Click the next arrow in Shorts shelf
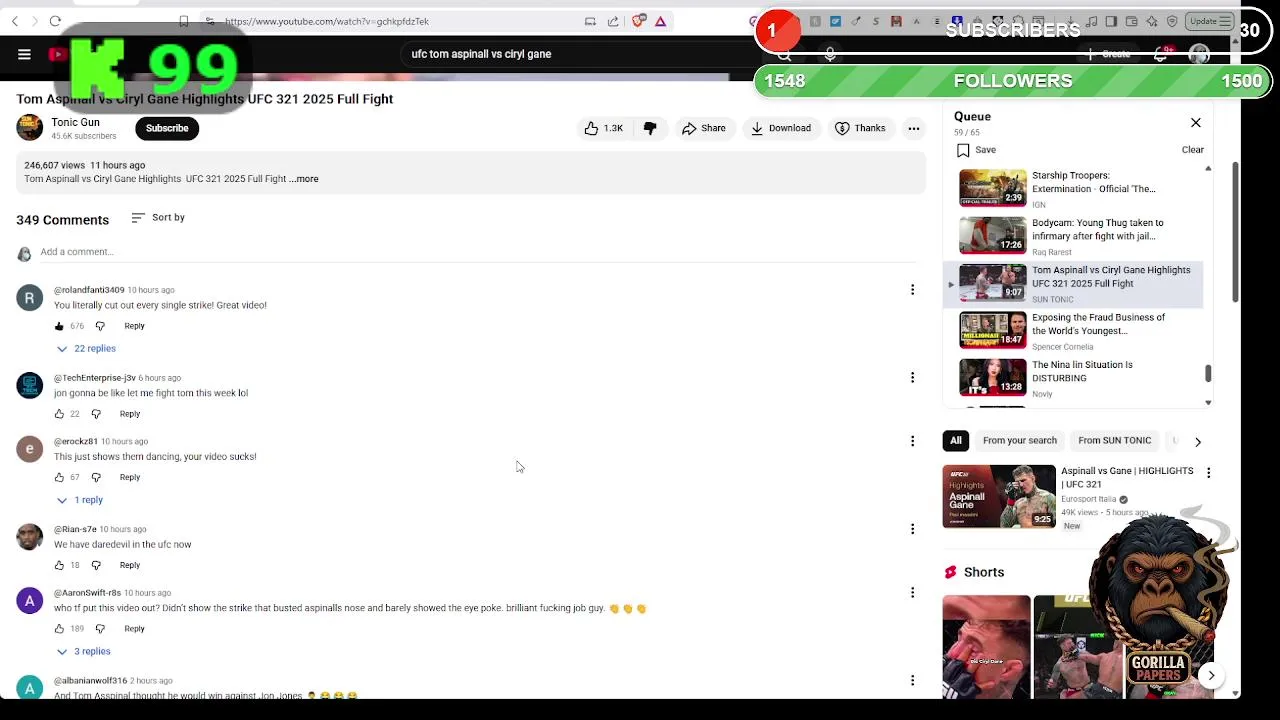The width and height of the screenshot is (1280, 720). [x=1211, y=676]
